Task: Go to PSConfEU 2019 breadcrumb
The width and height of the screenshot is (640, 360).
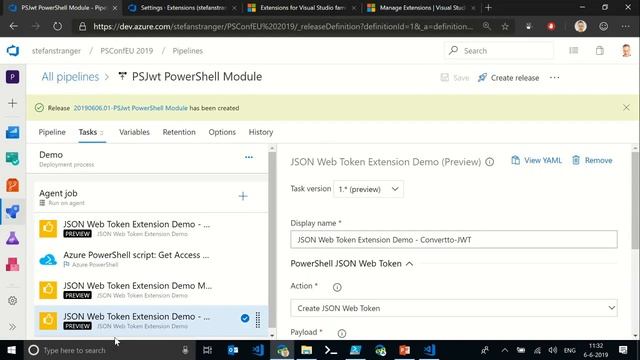Action: pos(127,51)
